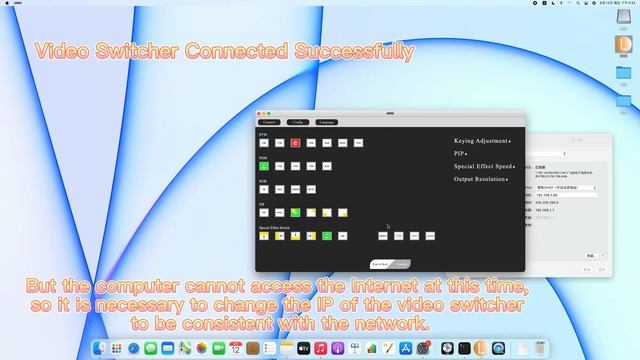Open Notes from the Dock
The image size is (640, 360).
coord(287,348)
